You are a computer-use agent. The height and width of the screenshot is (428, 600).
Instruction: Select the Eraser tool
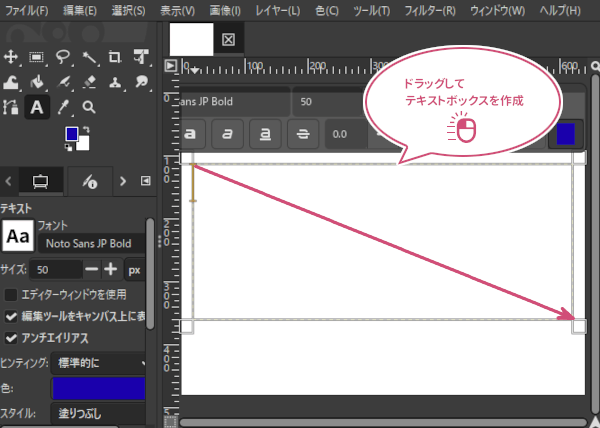point(89,82)
